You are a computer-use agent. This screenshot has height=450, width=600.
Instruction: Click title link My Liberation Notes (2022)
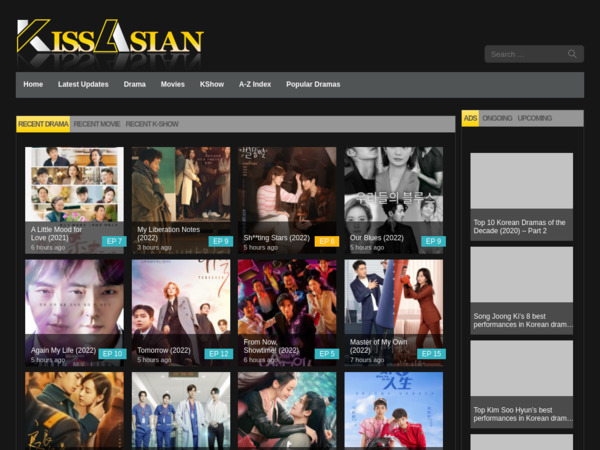(168, 233)
